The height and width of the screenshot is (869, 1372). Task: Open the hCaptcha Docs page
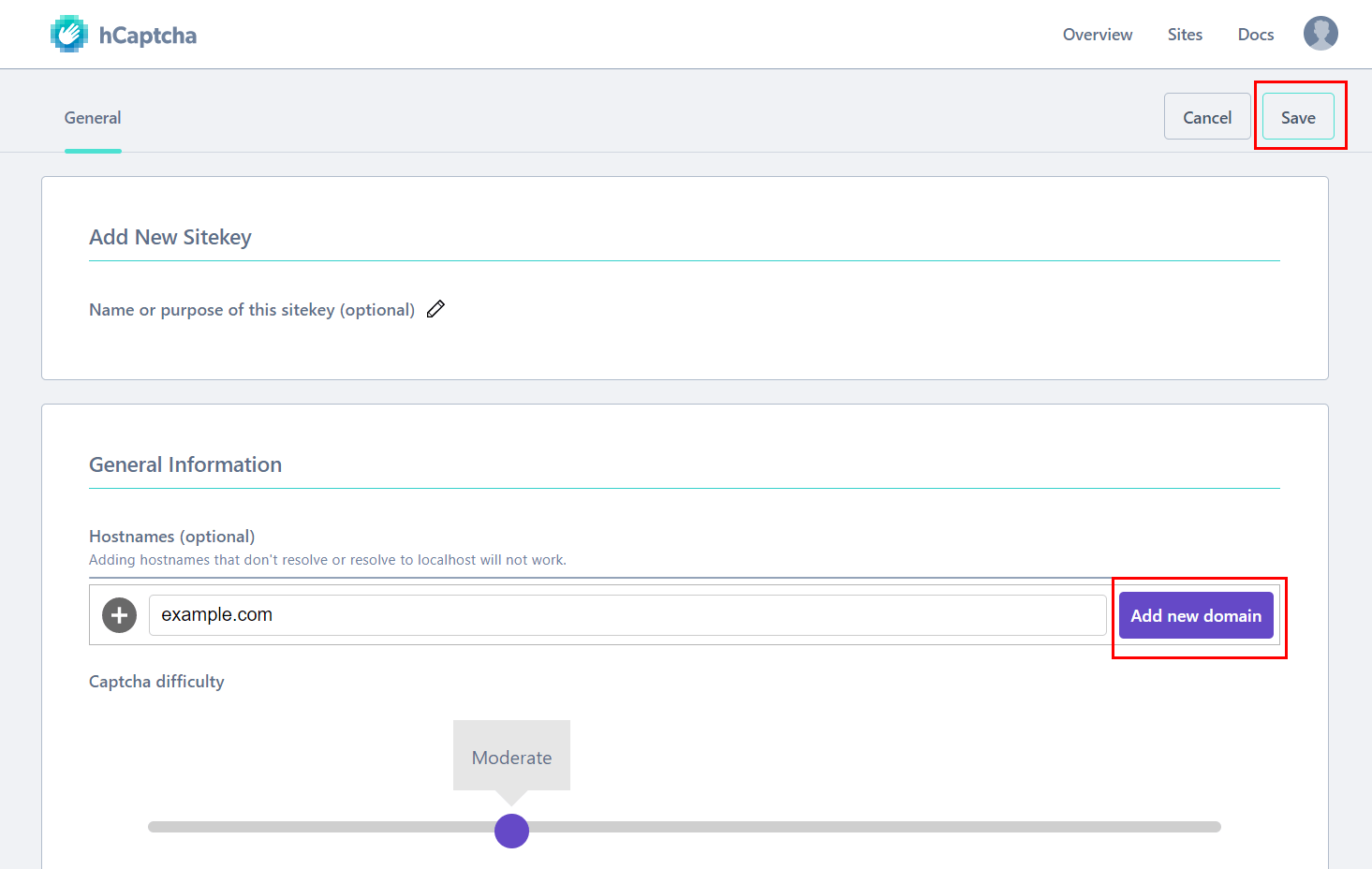point(1255,34)
